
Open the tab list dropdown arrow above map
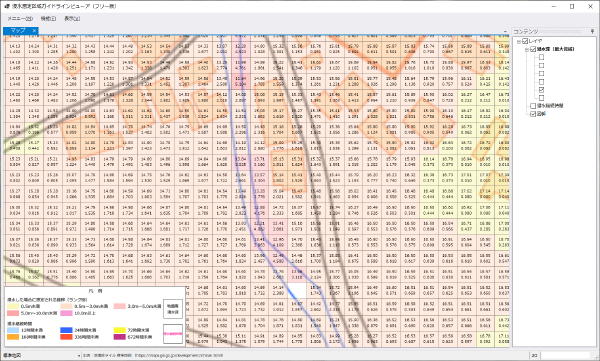click(x=505, y=31)
